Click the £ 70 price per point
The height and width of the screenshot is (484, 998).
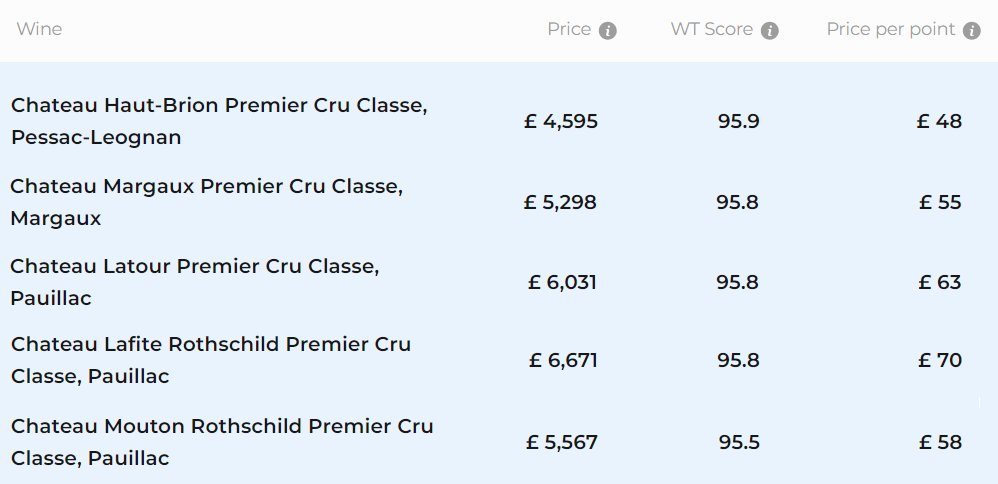(940, 360)
